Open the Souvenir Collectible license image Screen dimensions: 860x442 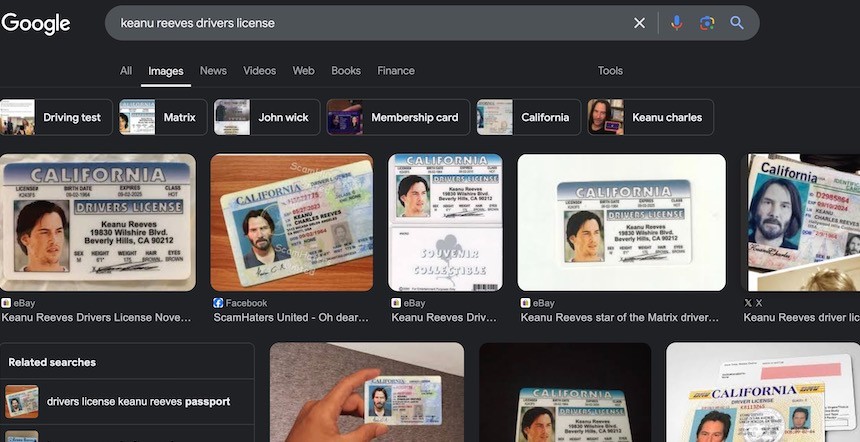(445, 222)
